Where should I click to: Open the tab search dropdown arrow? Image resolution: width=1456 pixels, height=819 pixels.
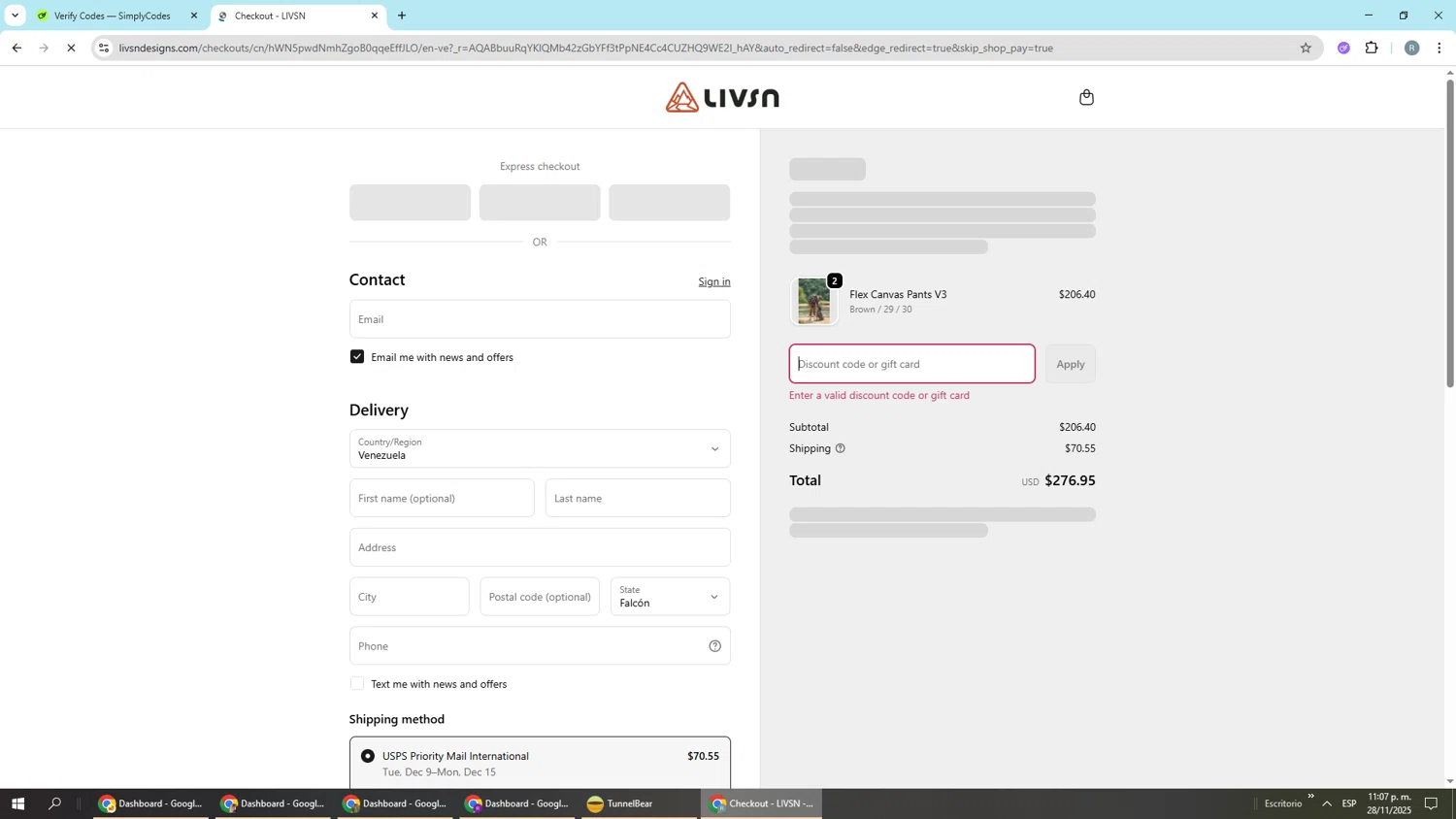coord(15,16)
